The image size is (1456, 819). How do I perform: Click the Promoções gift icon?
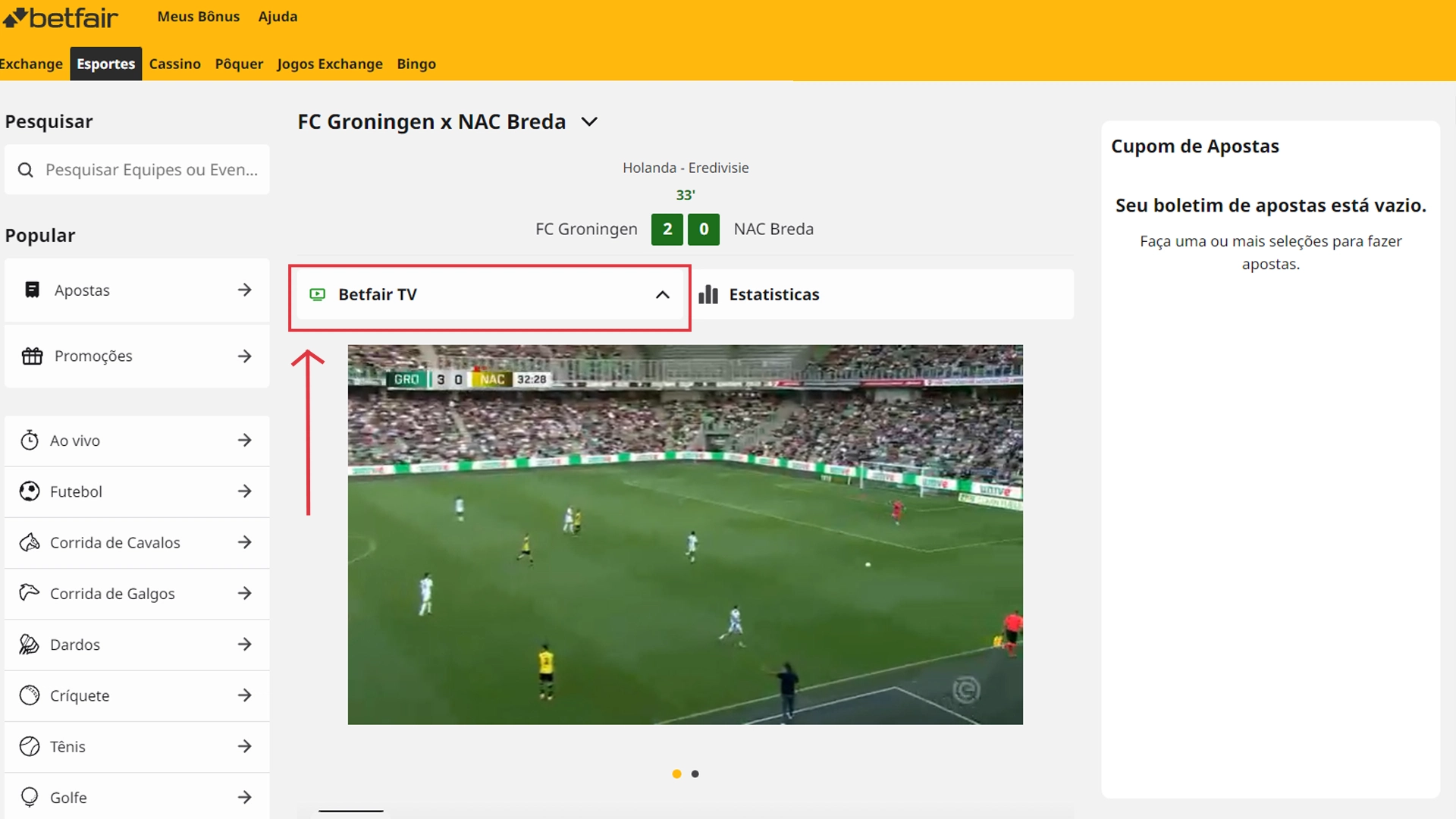click(x=32, y=356)
